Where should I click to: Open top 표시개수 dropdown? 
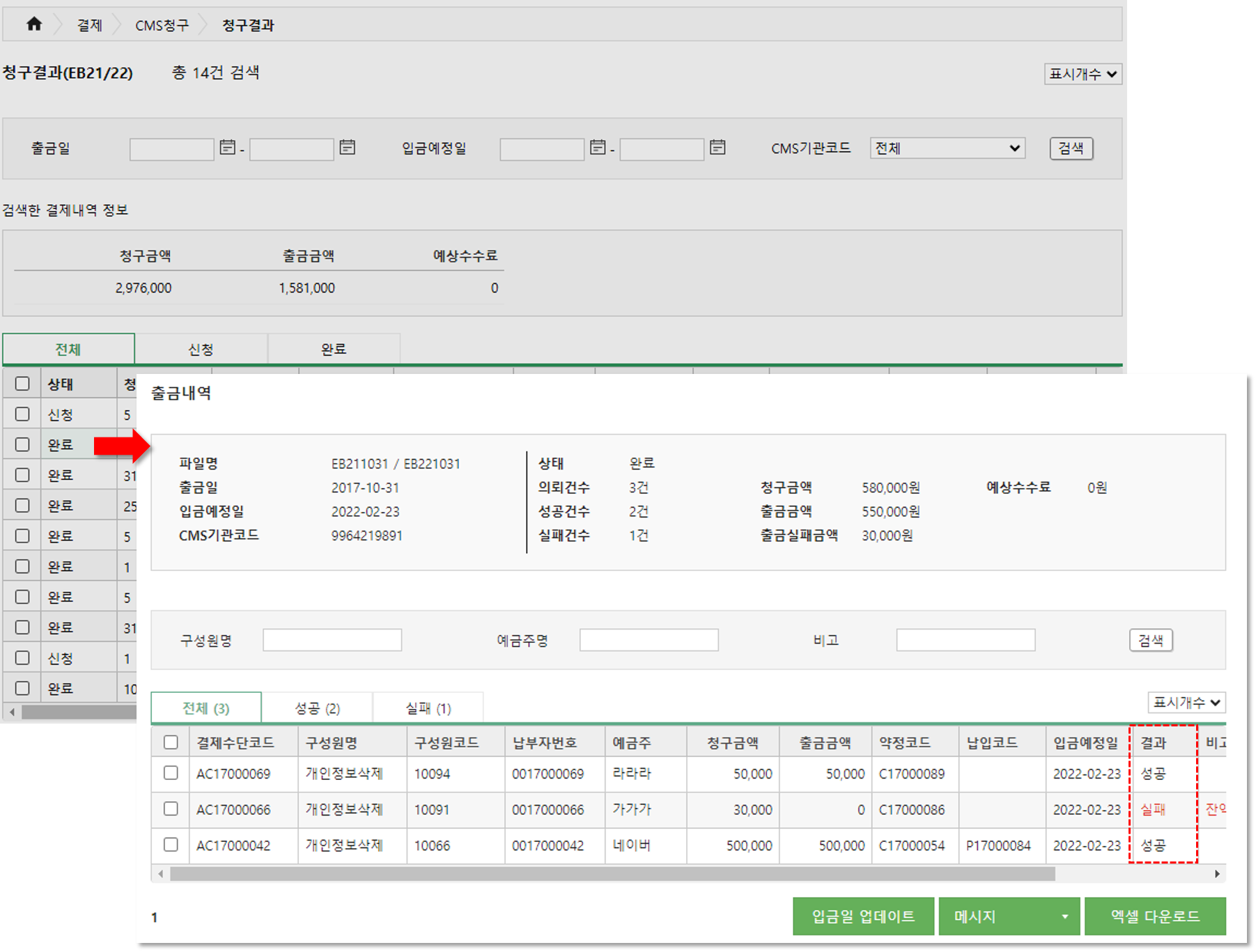coord(1083,74)
